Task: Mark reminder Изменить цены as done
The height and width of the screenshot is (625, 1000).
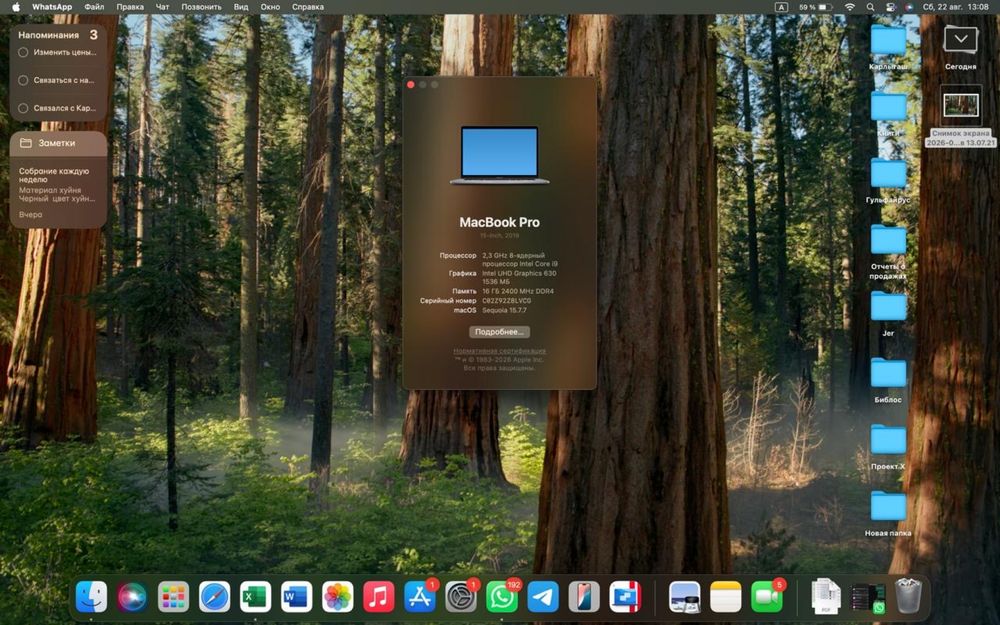Action: [x=24, y=52]
